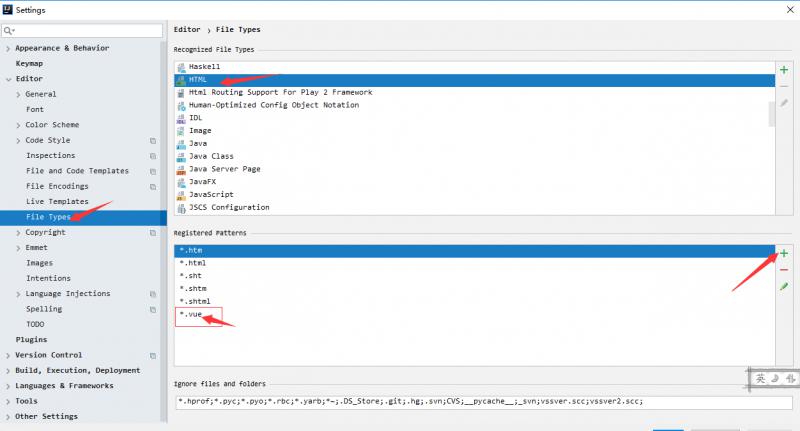Expand the Code Style subsection
Viewport: 800px width, 431px height.
tap(18, 141)
